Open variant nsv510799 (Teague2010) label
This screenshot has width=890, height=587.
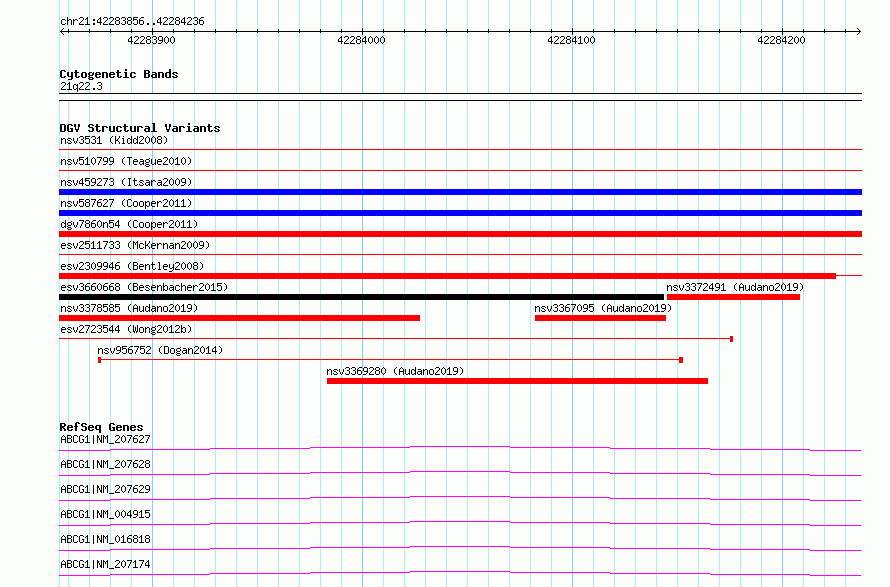[x=126, y=161]
